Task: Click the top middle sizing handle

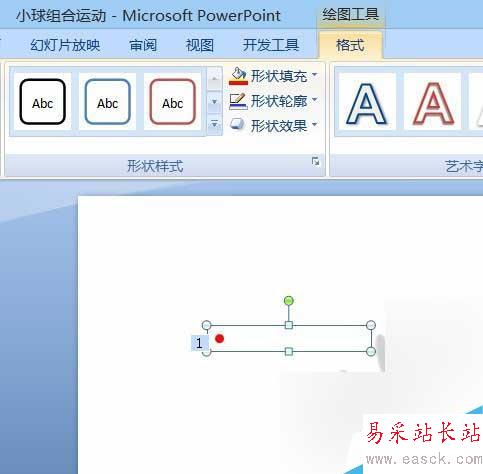Action: [289, 325]
